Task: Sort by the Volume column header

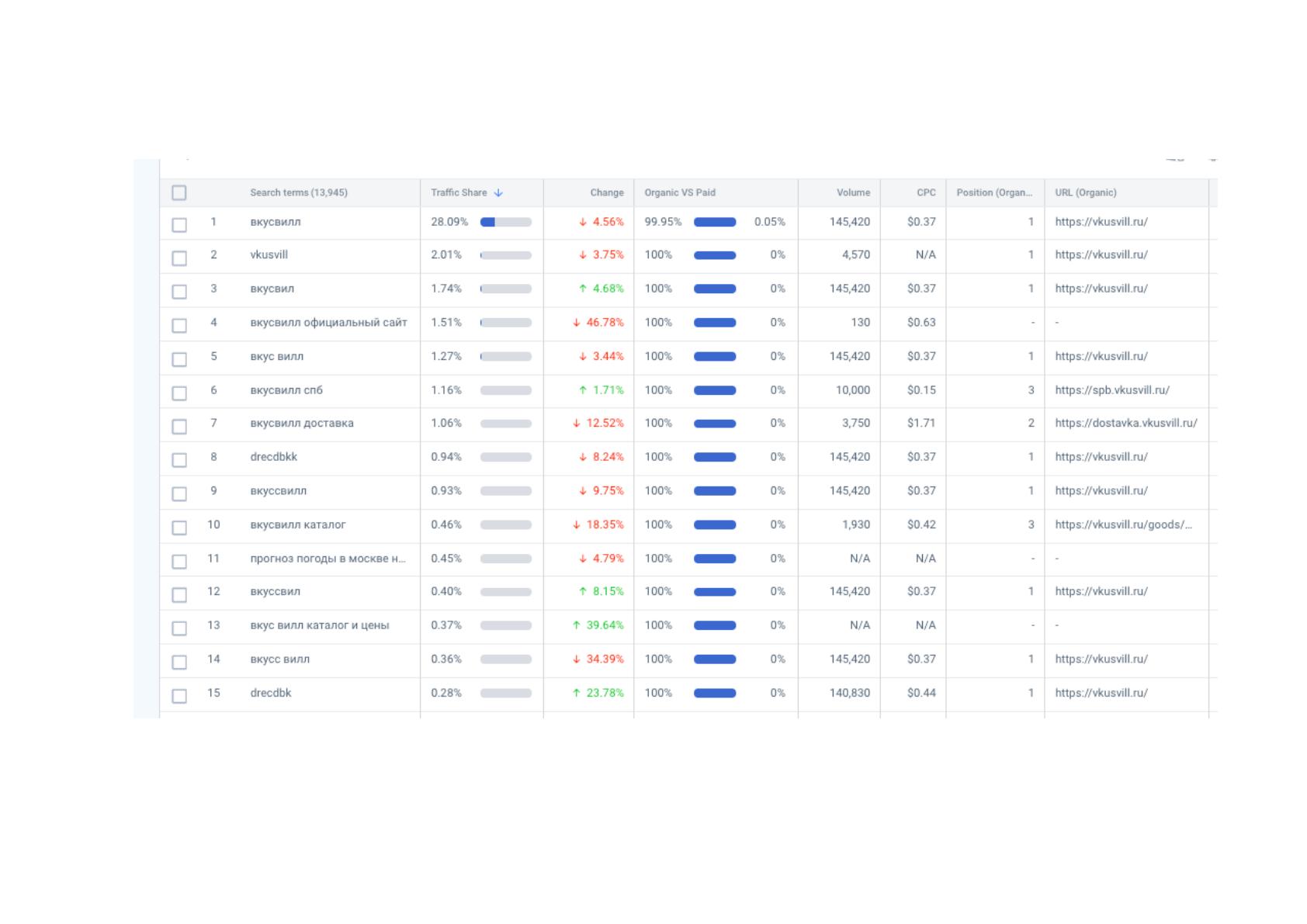Action: coord(853,193)
